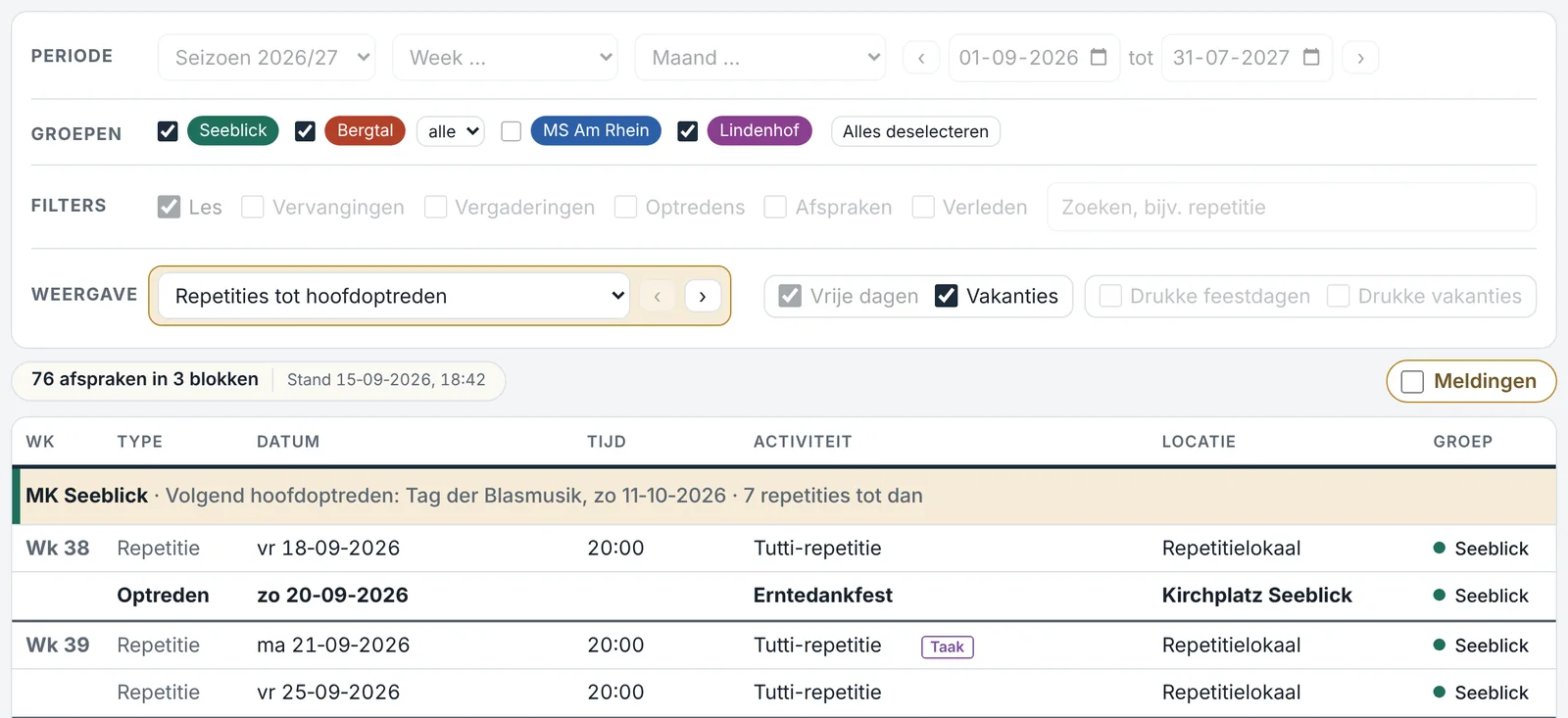Uncheck the Lindenhof group checkbox
This screenshot has width=1568, height=718.
tap(688, 131)
